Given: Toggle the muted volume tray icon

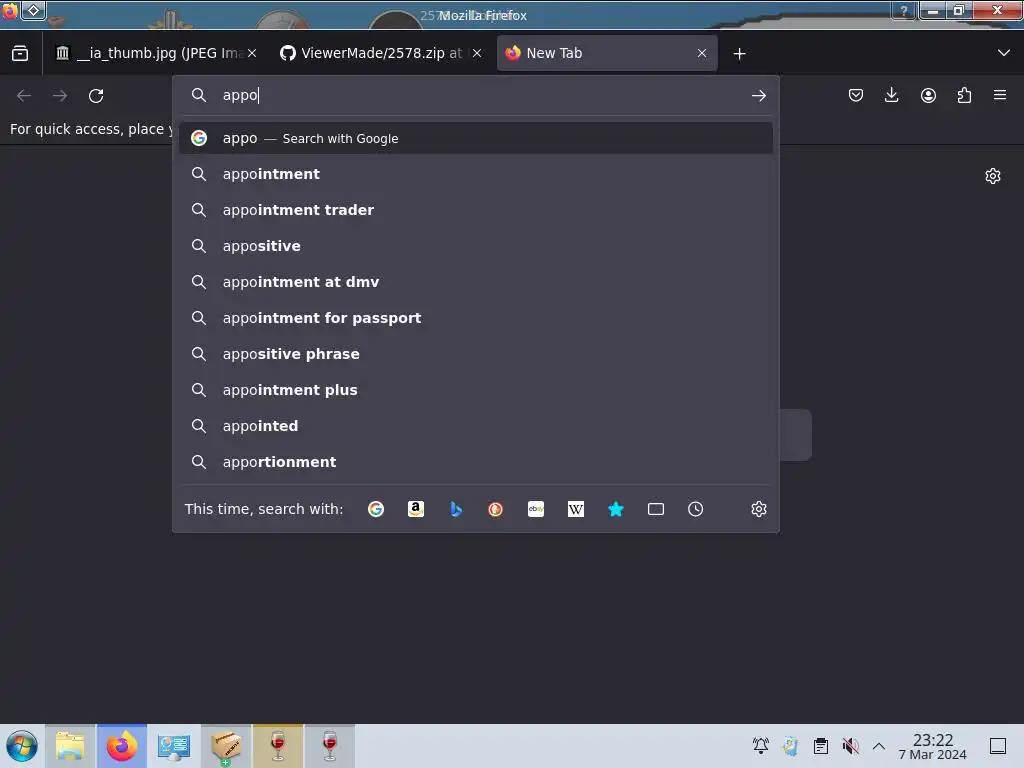Looking at the screenshot, I should coord(850,746).
